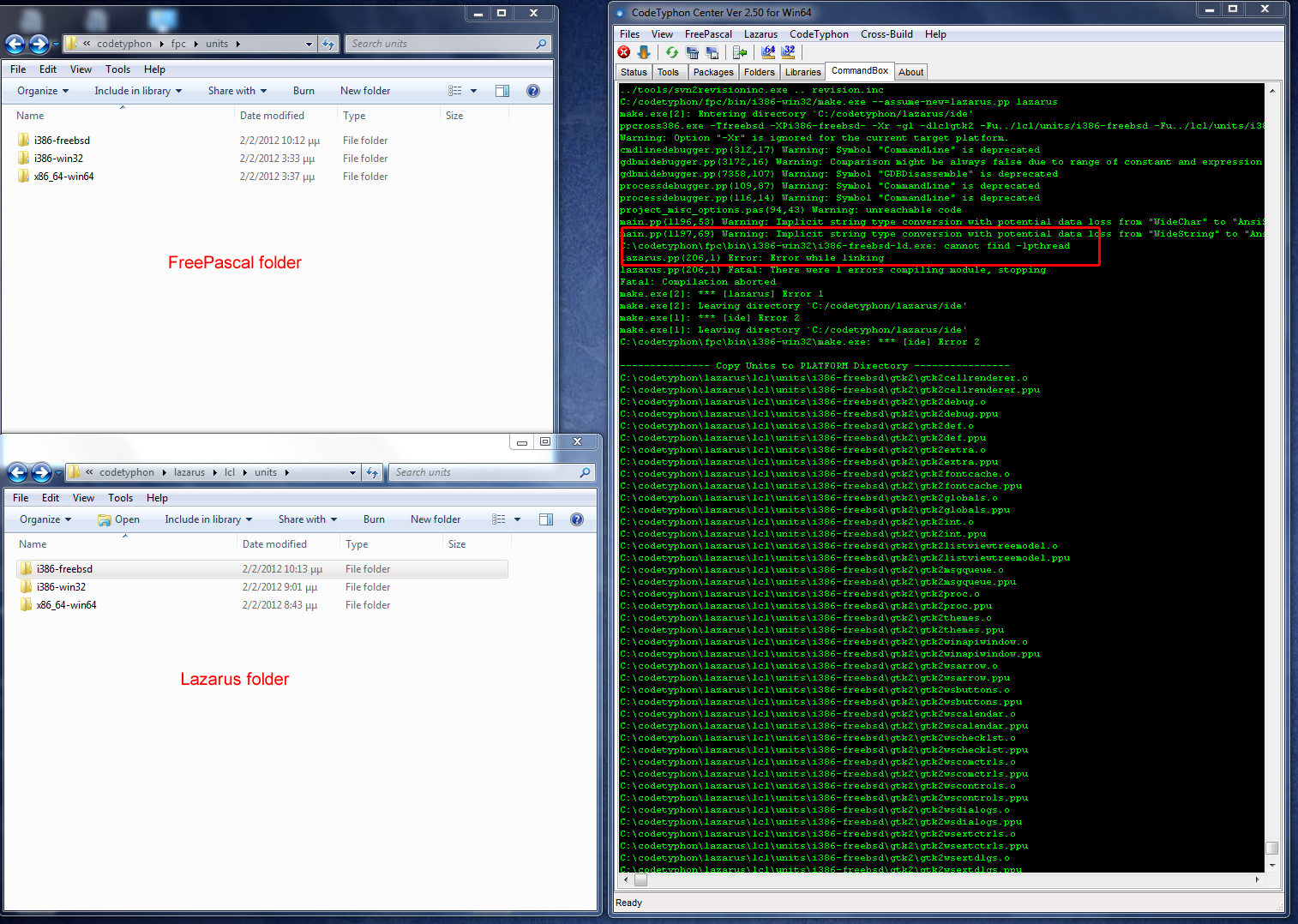The image size is (1298, 924).
Task: Open view options arrow in lcl units window
Action: (517, 519)
